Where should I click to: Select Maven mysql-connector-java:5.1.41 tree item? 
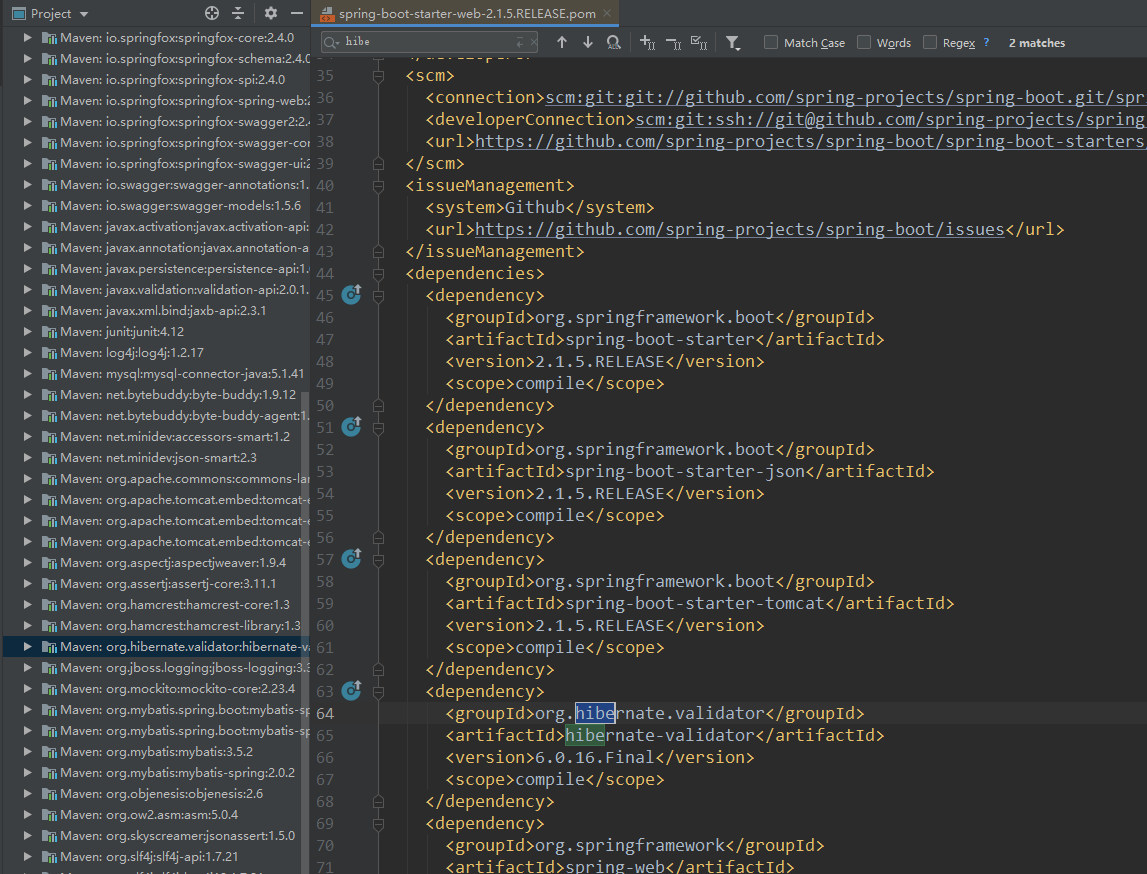click(181, 374)
